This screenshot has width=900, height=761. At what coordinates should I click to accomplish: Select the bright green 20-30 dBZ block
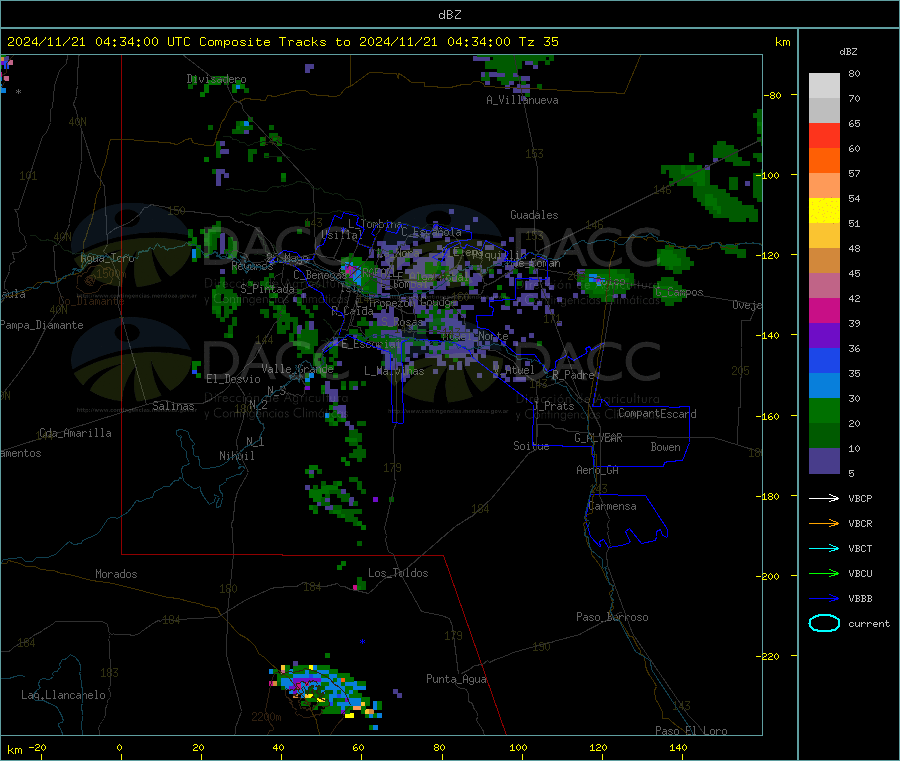(x=824, y=410)
